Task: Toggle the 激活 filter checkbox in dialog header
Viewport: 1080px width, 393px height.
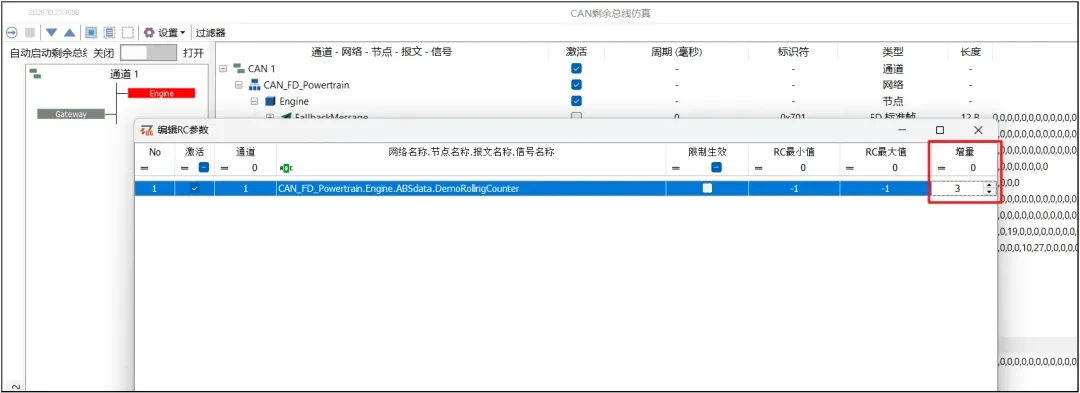Action: pyautogui.click(x=204, y=167)
